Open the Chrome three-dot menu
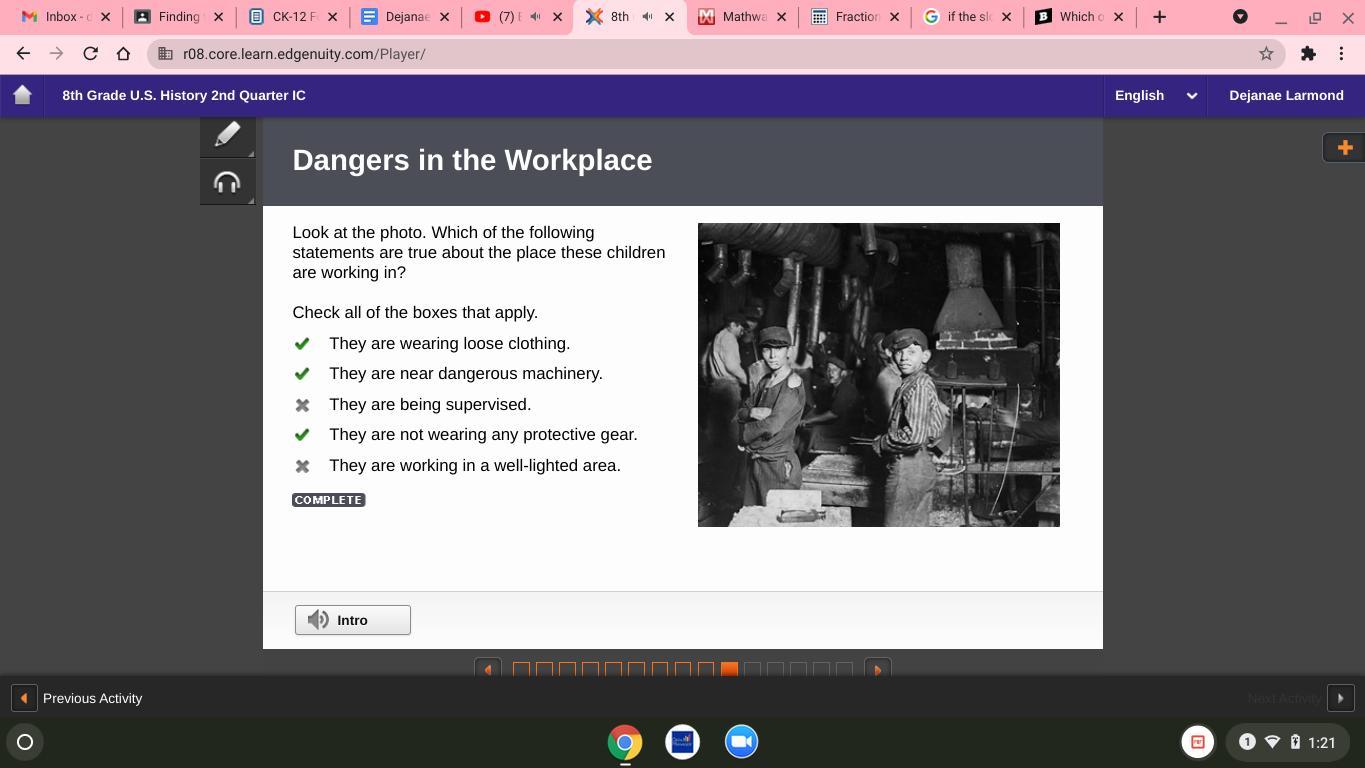 [x=1341, y=54]
